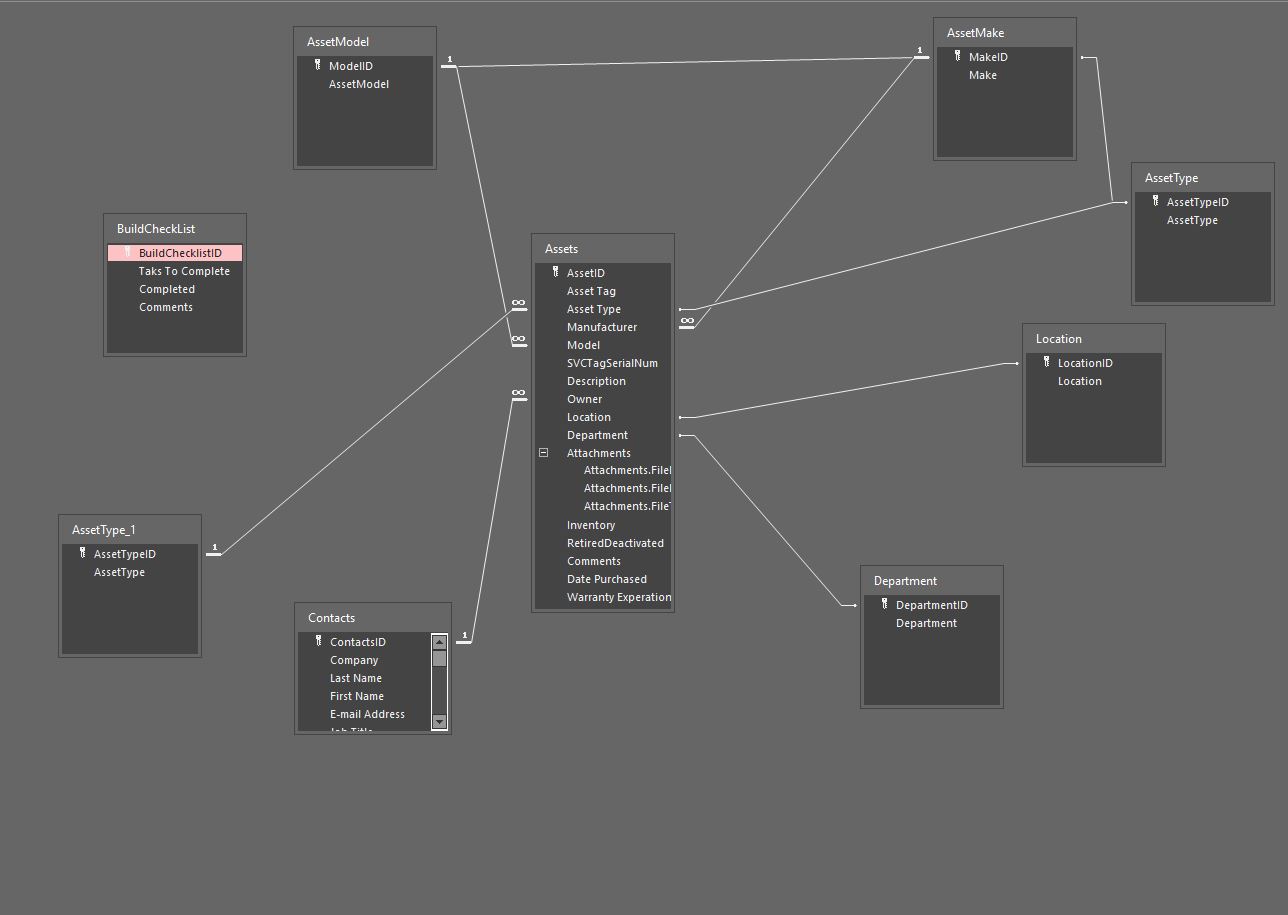Select the AssetType table title near AssetMake
The width and height of the screenshot is (1288, 915).
tap(1171, 178)
